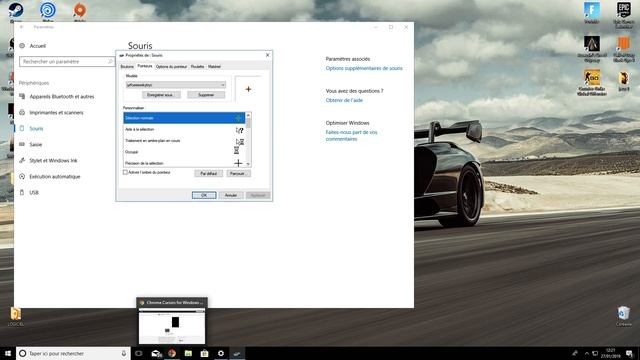This screenshot has height=360, width=640.
Task: Open the notification center icon
Action: (x=629, y=353)
